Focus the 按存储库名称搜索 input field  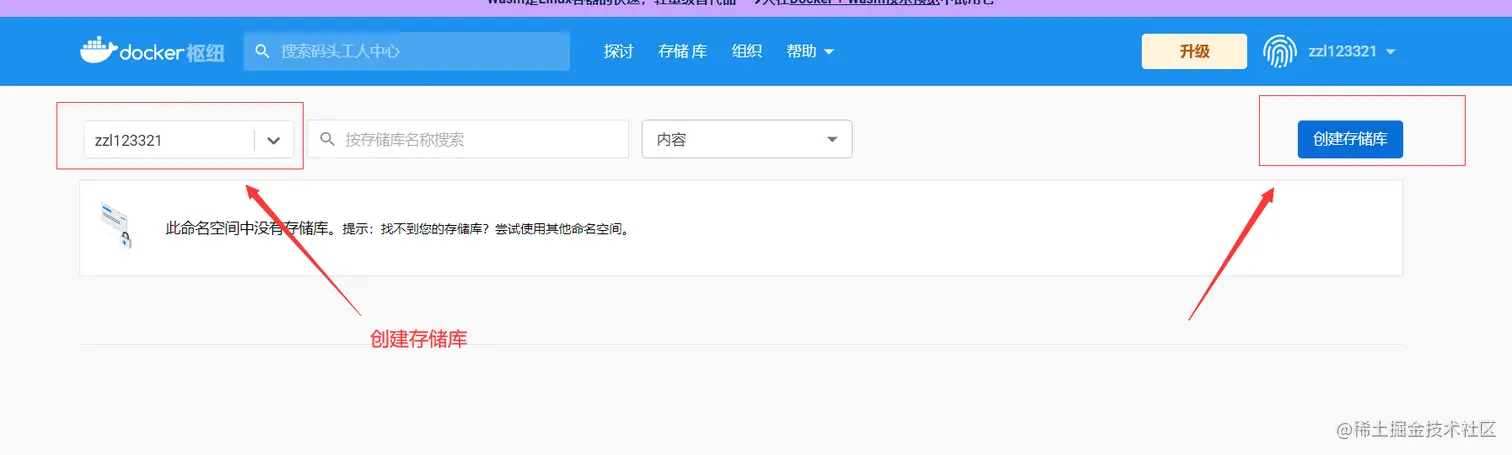[468, 140]
